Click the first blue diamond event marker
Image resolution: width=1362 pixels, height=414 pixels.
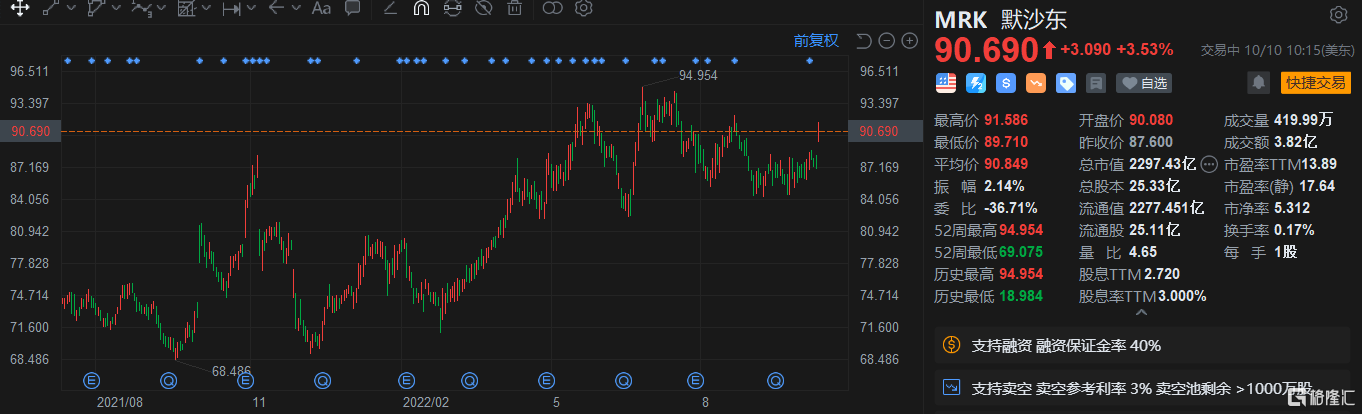click(x=67, y=61)
